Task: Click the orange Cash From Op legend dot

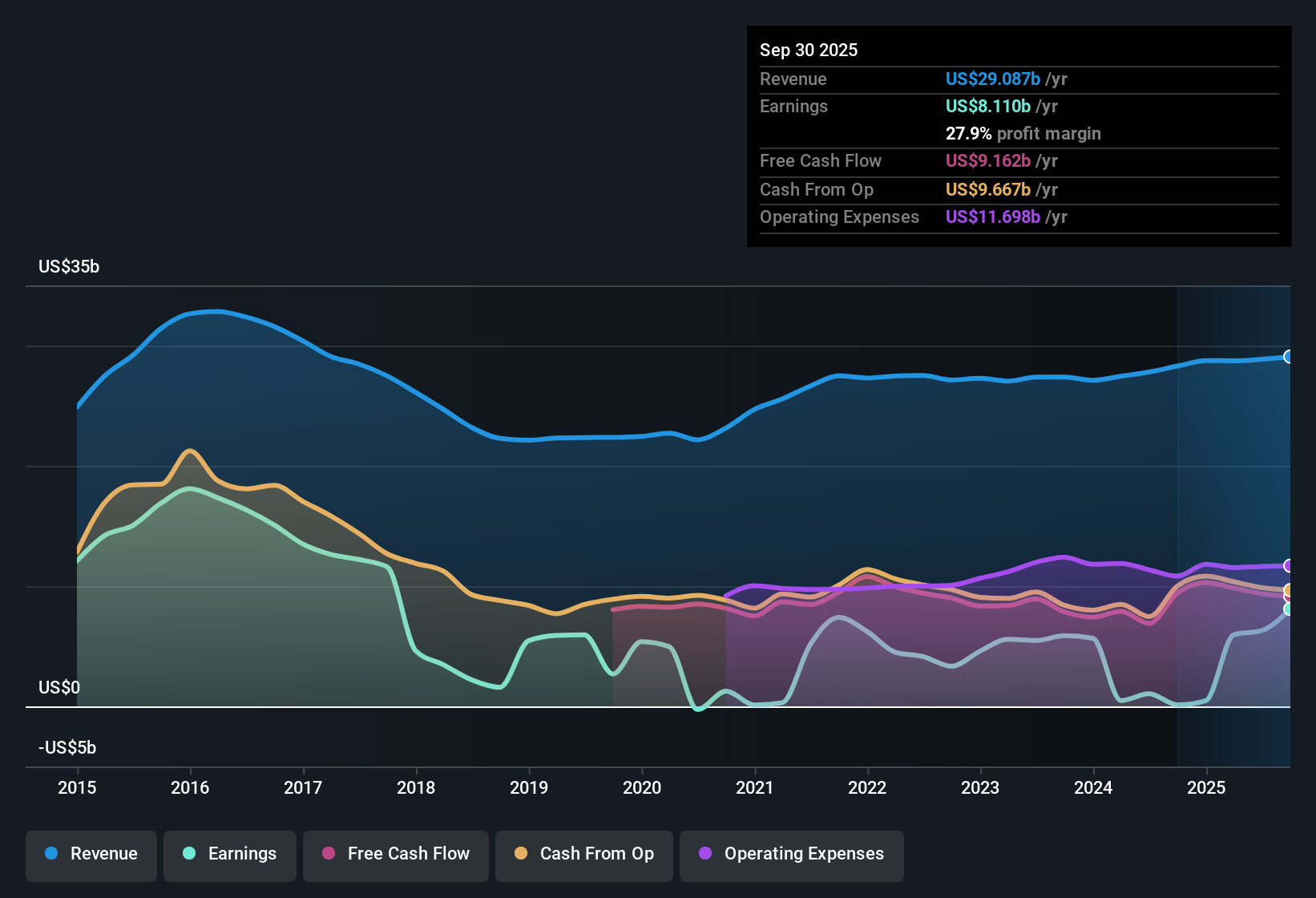Action: (520, 854)
